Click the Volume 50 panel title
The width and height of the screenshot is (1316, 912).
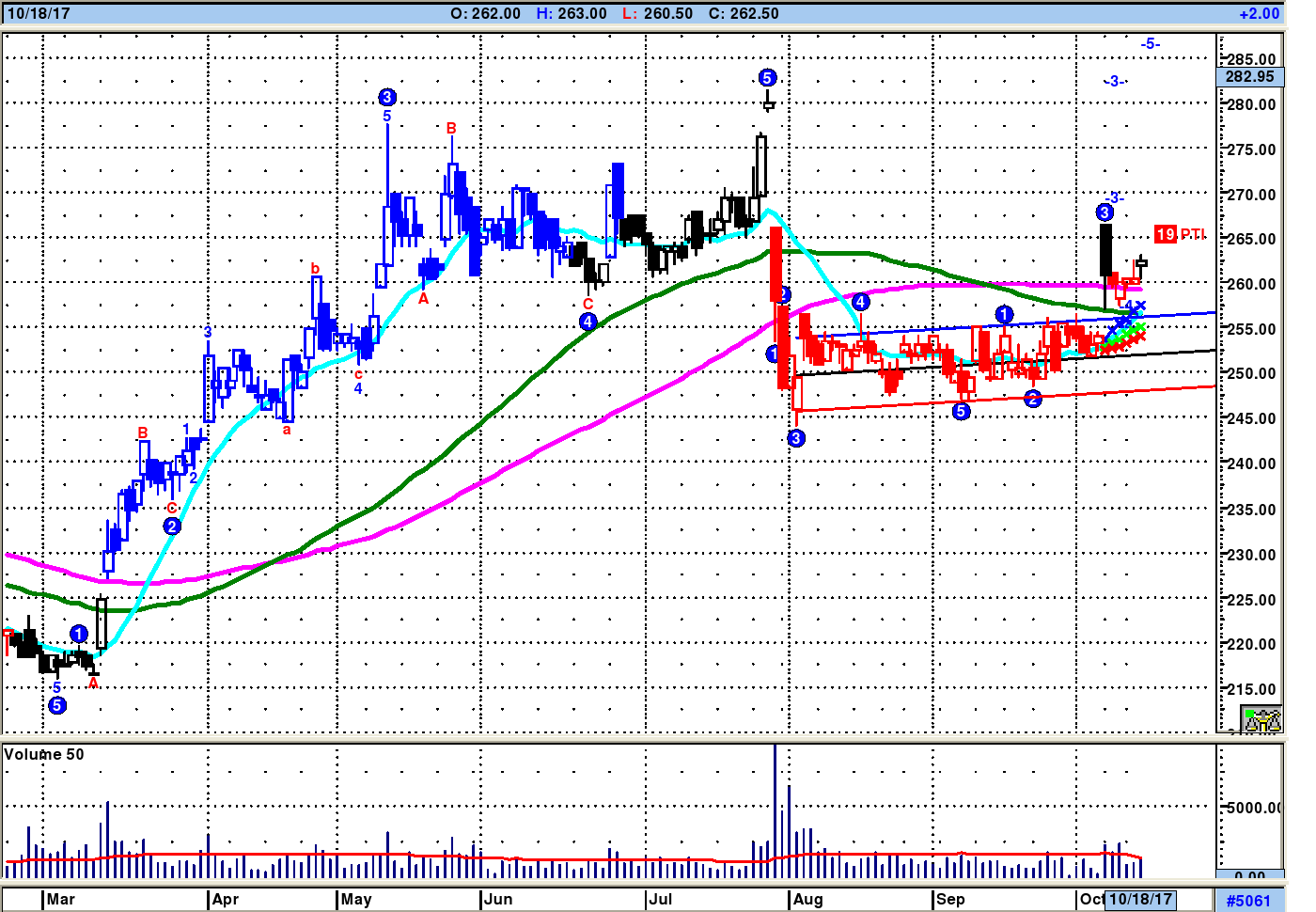44,754
